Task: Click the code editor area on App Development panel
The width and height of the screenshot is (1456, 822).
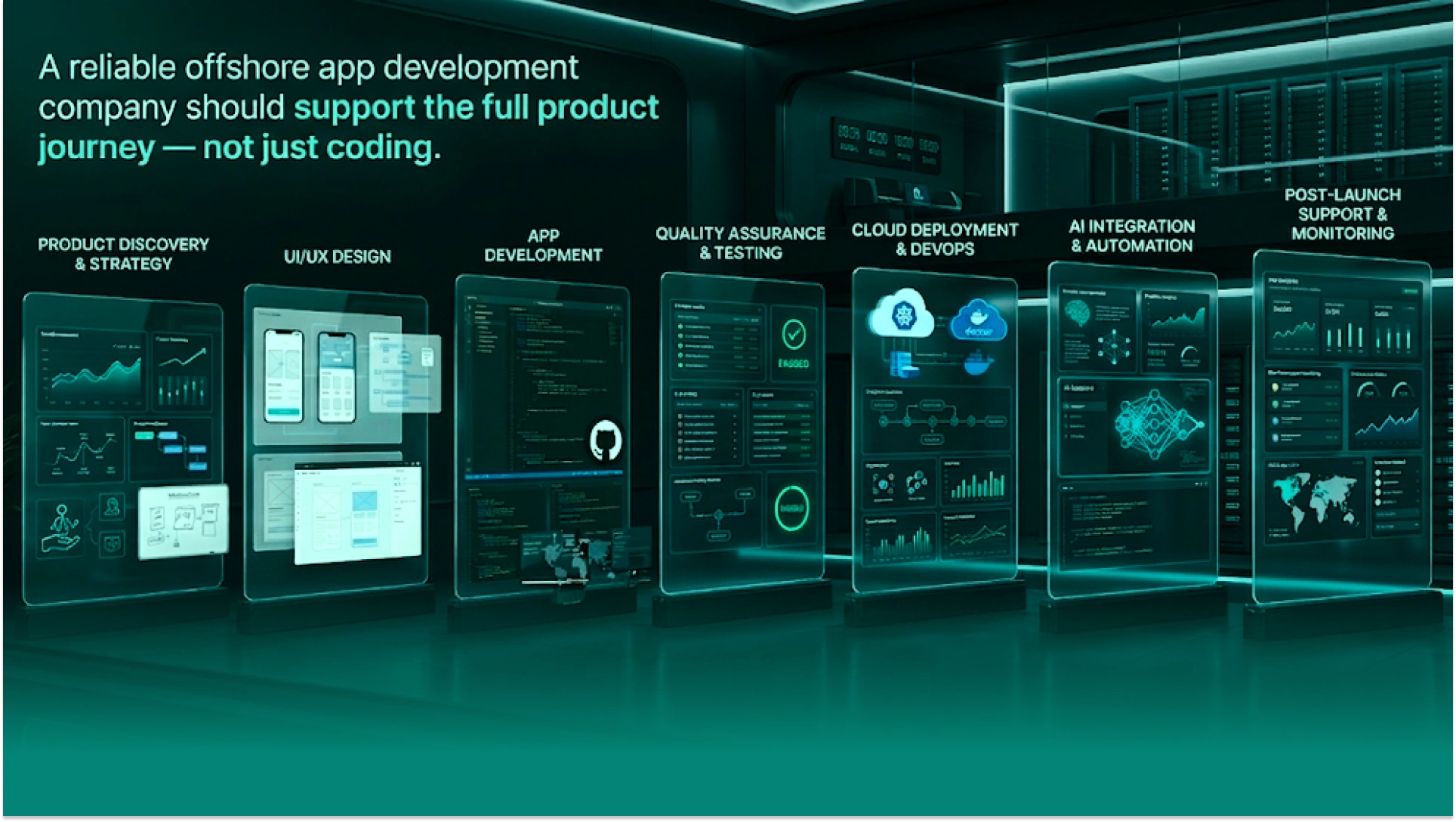Action: [544, 385]
